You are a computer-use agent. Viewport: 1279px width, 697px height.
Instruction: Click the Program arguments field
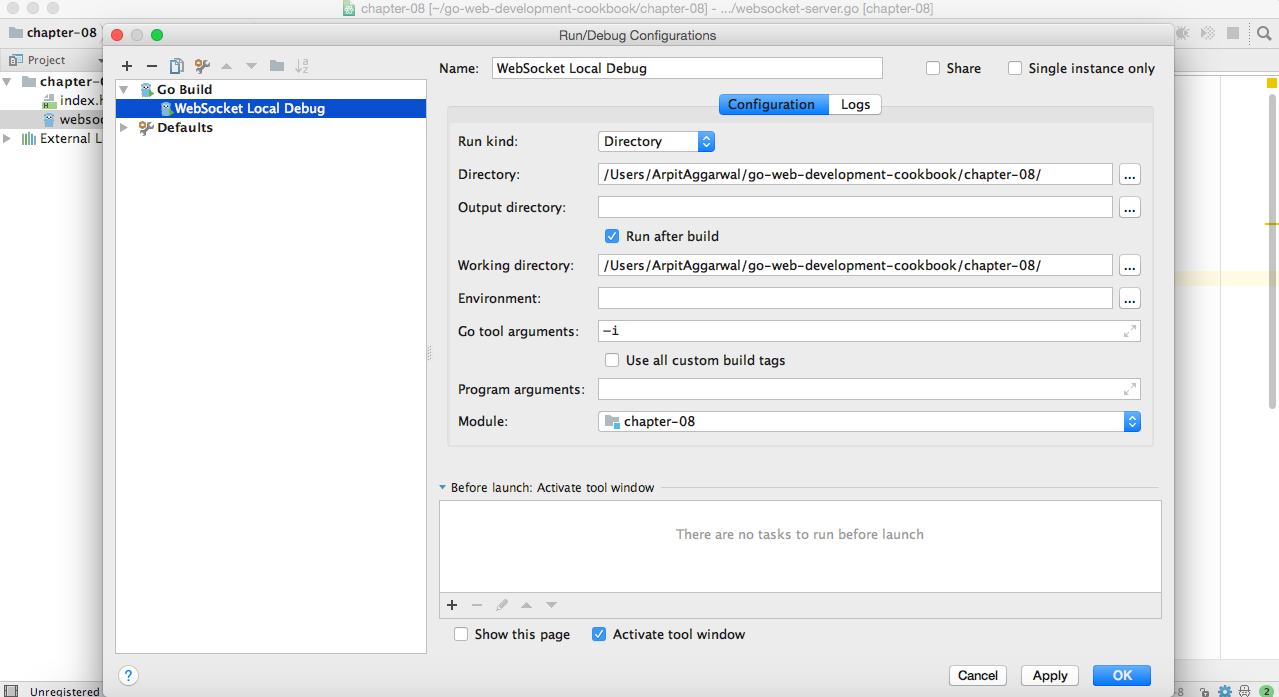tap(869, 389)
